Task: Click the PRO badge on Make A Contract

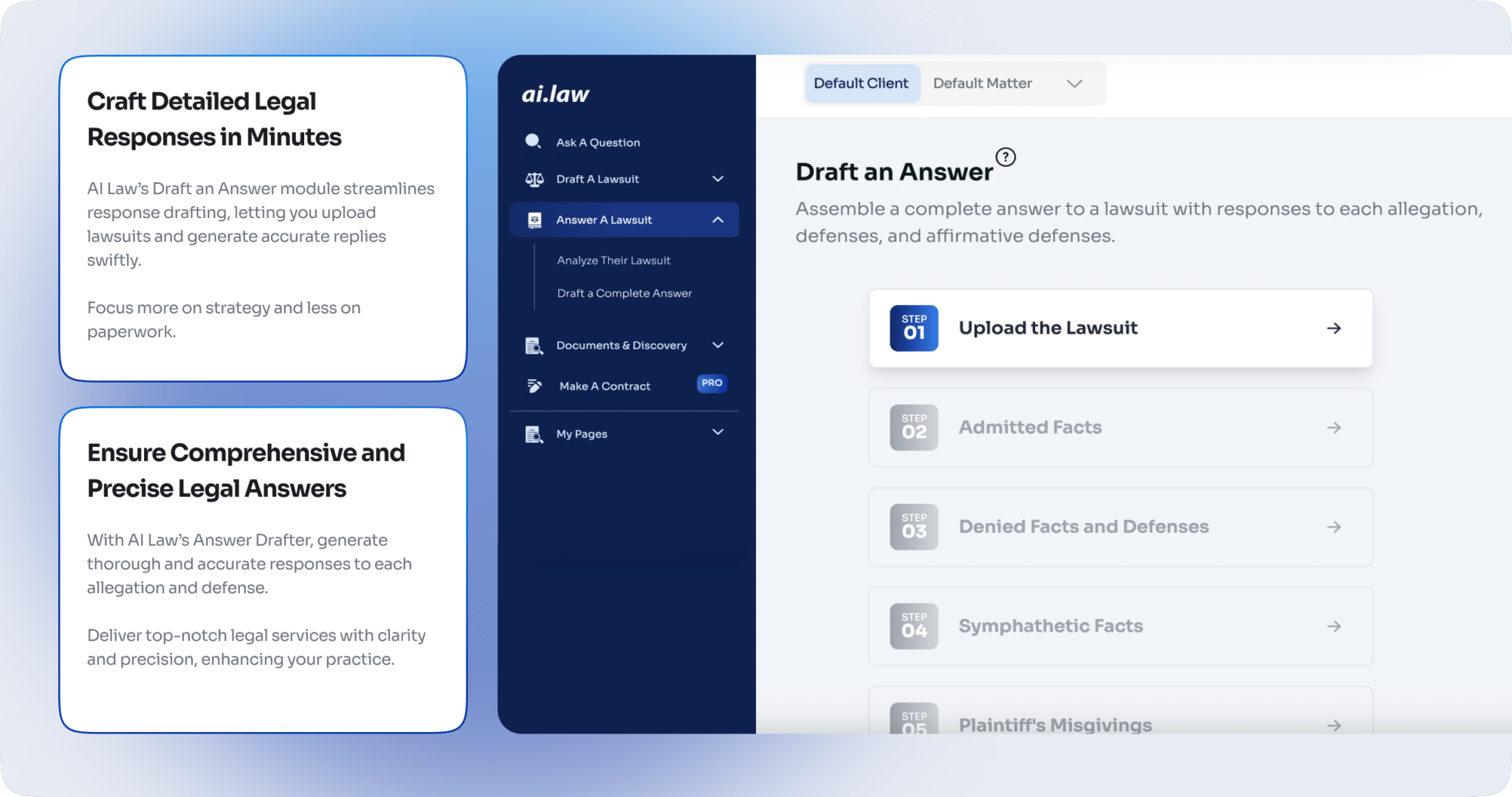Action: point(712,383)
